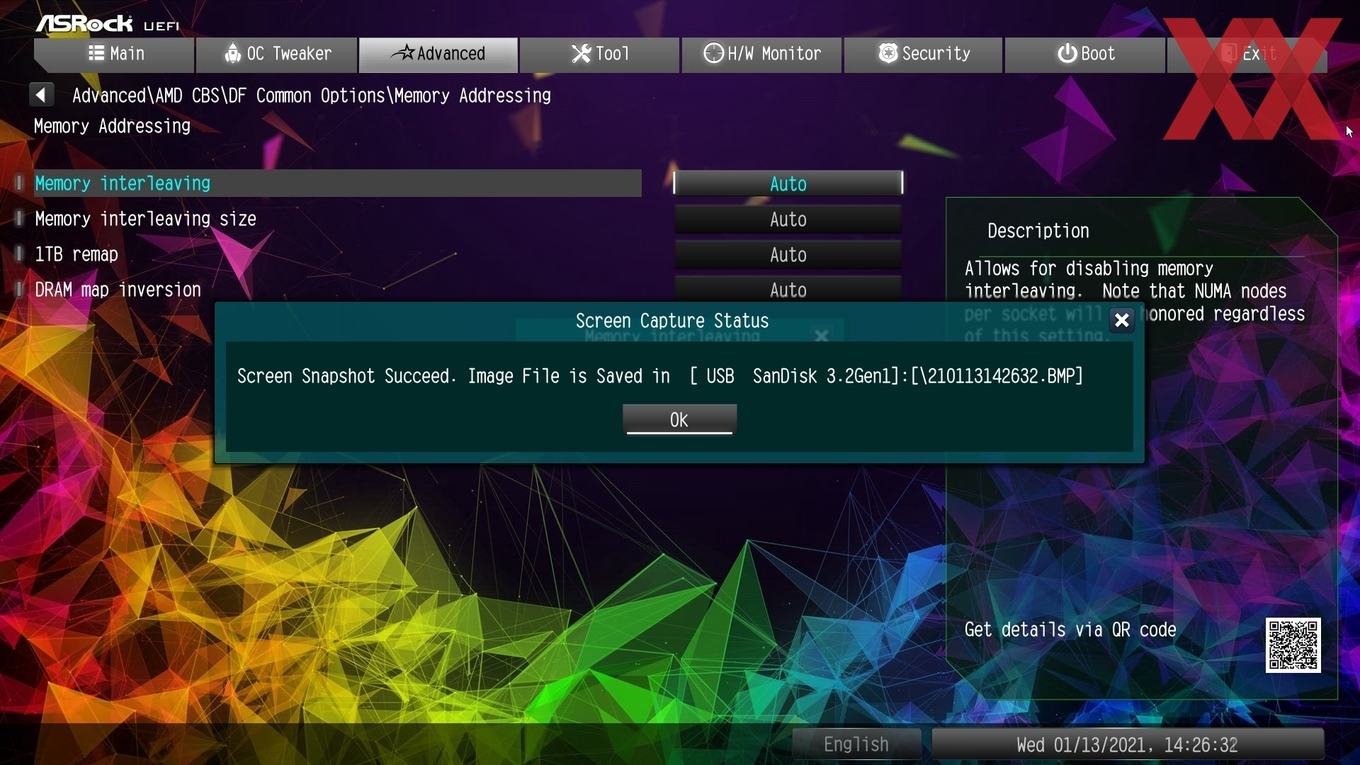Click the English language button
Viewport: 1360px width, 765px height.
856,744
